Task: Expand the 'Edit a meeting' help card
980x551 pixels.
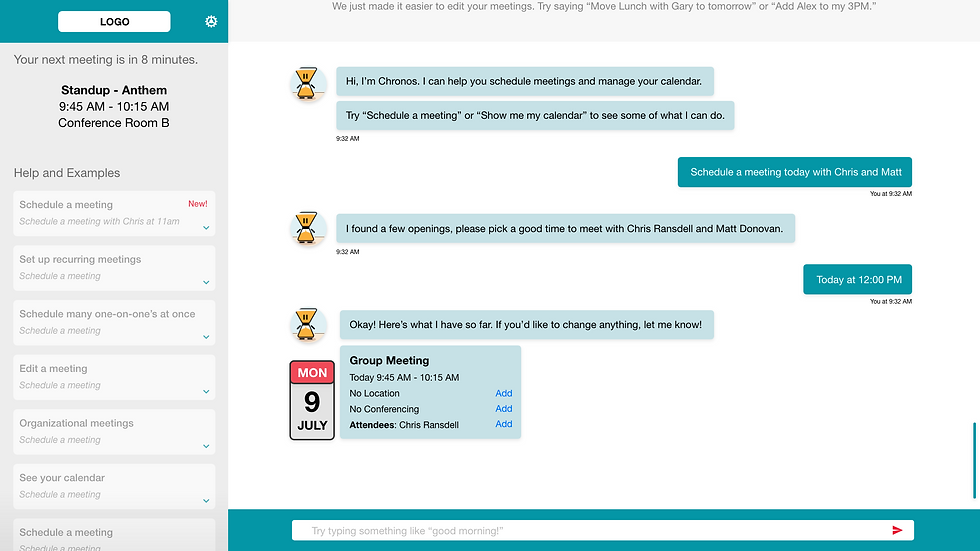Action: (x=206, y=392)
